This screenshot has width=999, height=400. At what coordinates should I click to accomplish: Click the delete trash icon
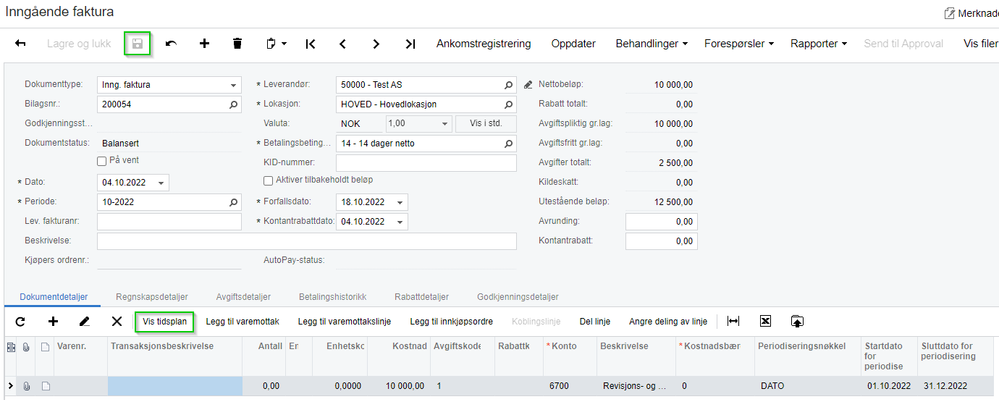click(238, 43)
